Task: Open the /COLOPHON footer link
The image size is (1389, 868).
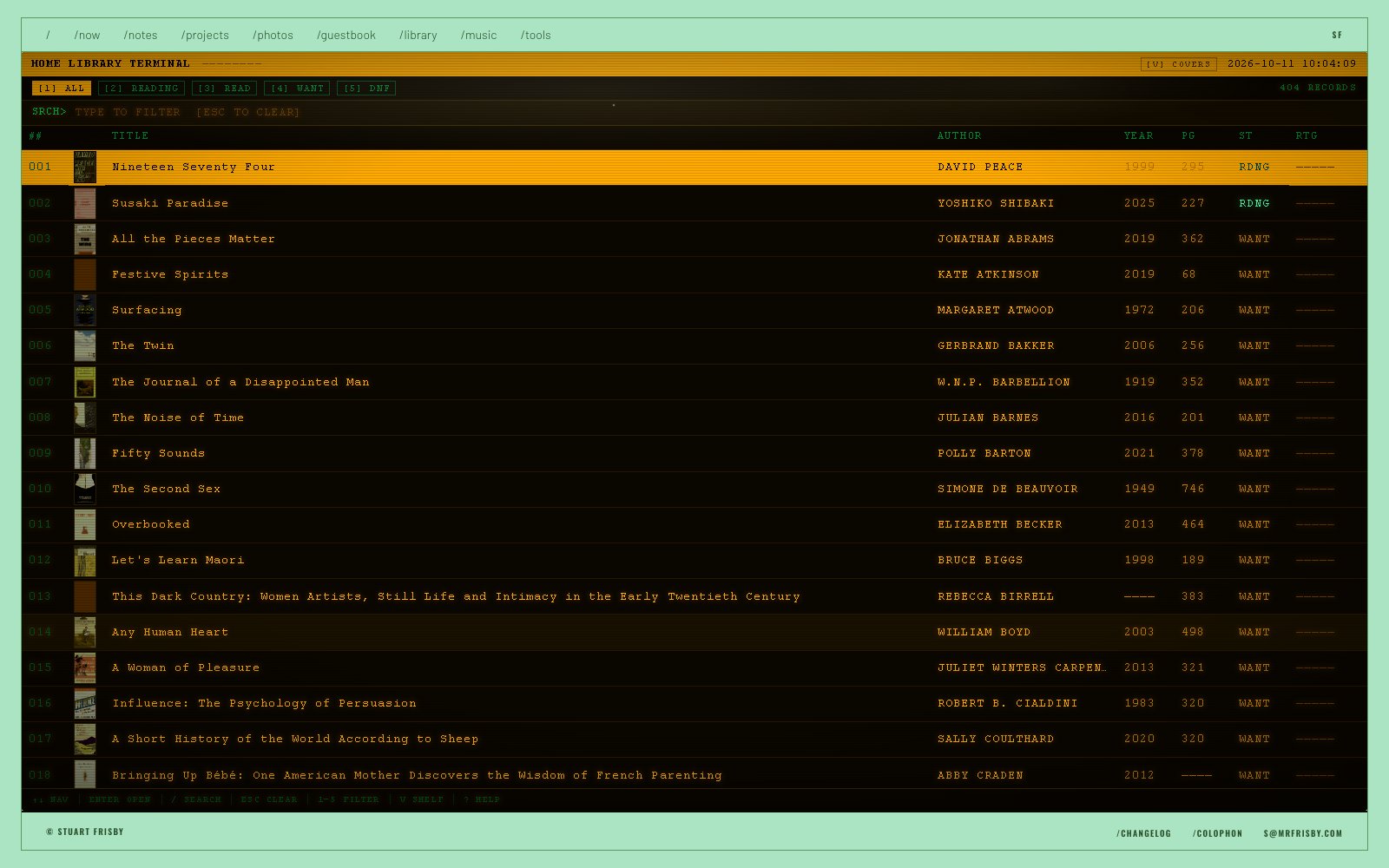Action: [1217, 833]
